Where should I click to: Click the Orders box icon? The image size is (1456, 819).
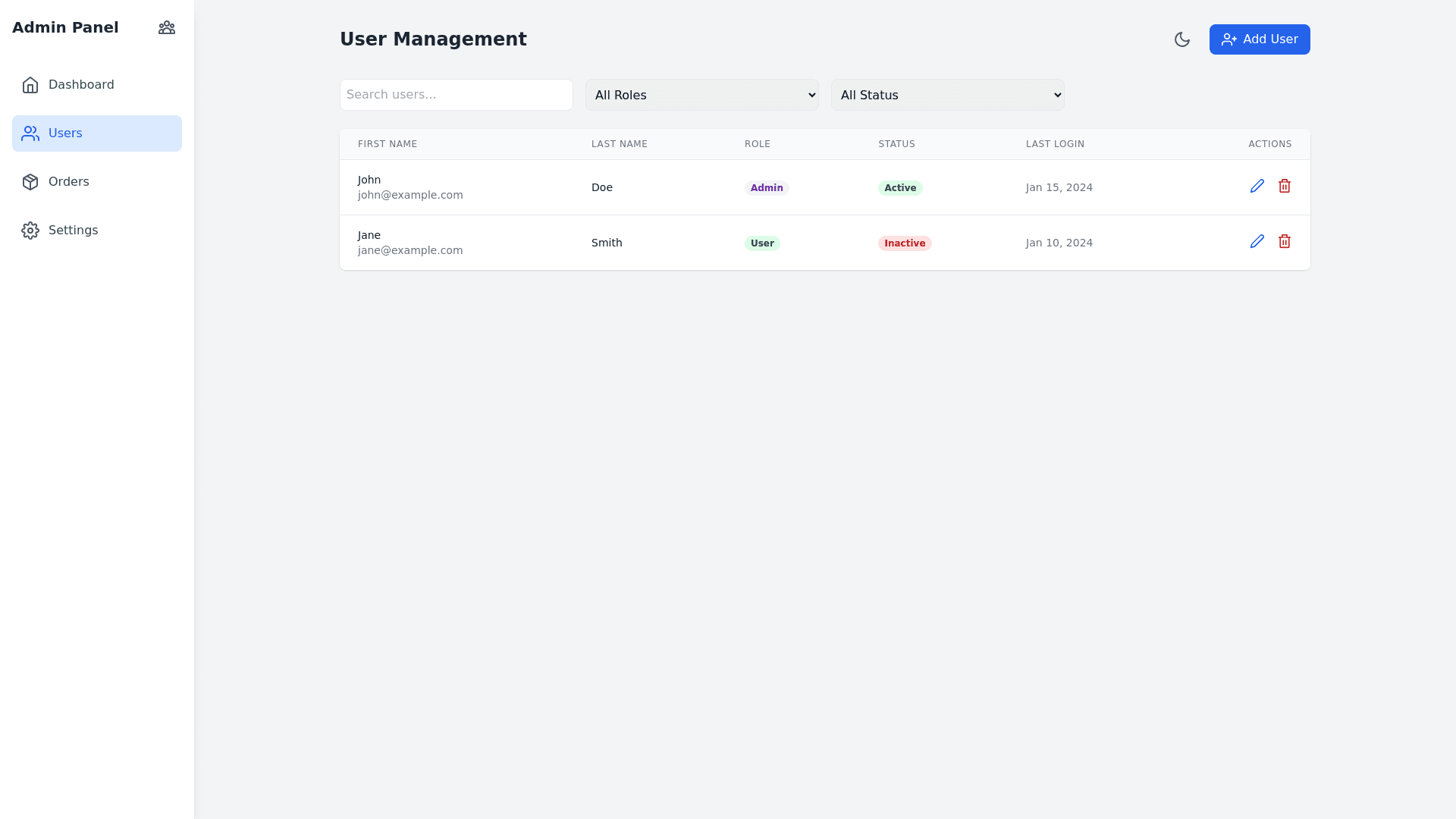click(30, 182)
